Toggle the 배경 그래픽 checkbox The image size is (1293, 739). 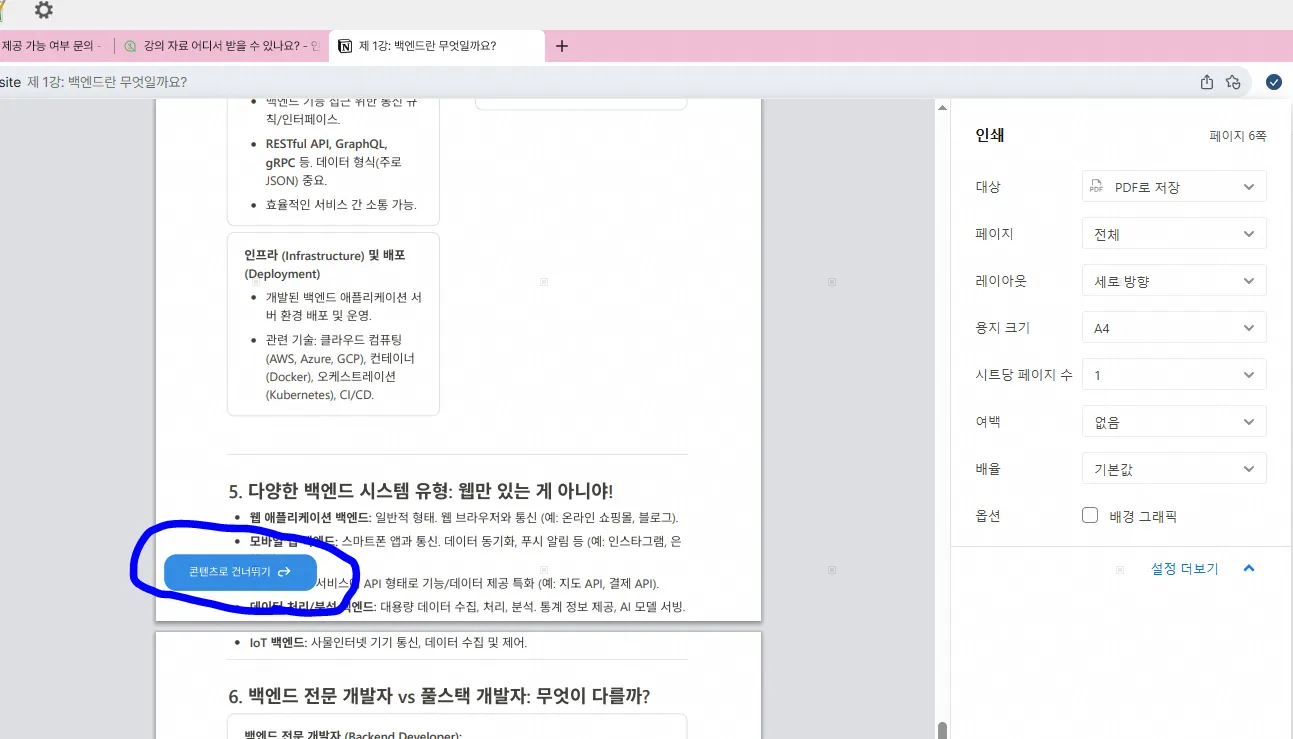pos(1091,516)
